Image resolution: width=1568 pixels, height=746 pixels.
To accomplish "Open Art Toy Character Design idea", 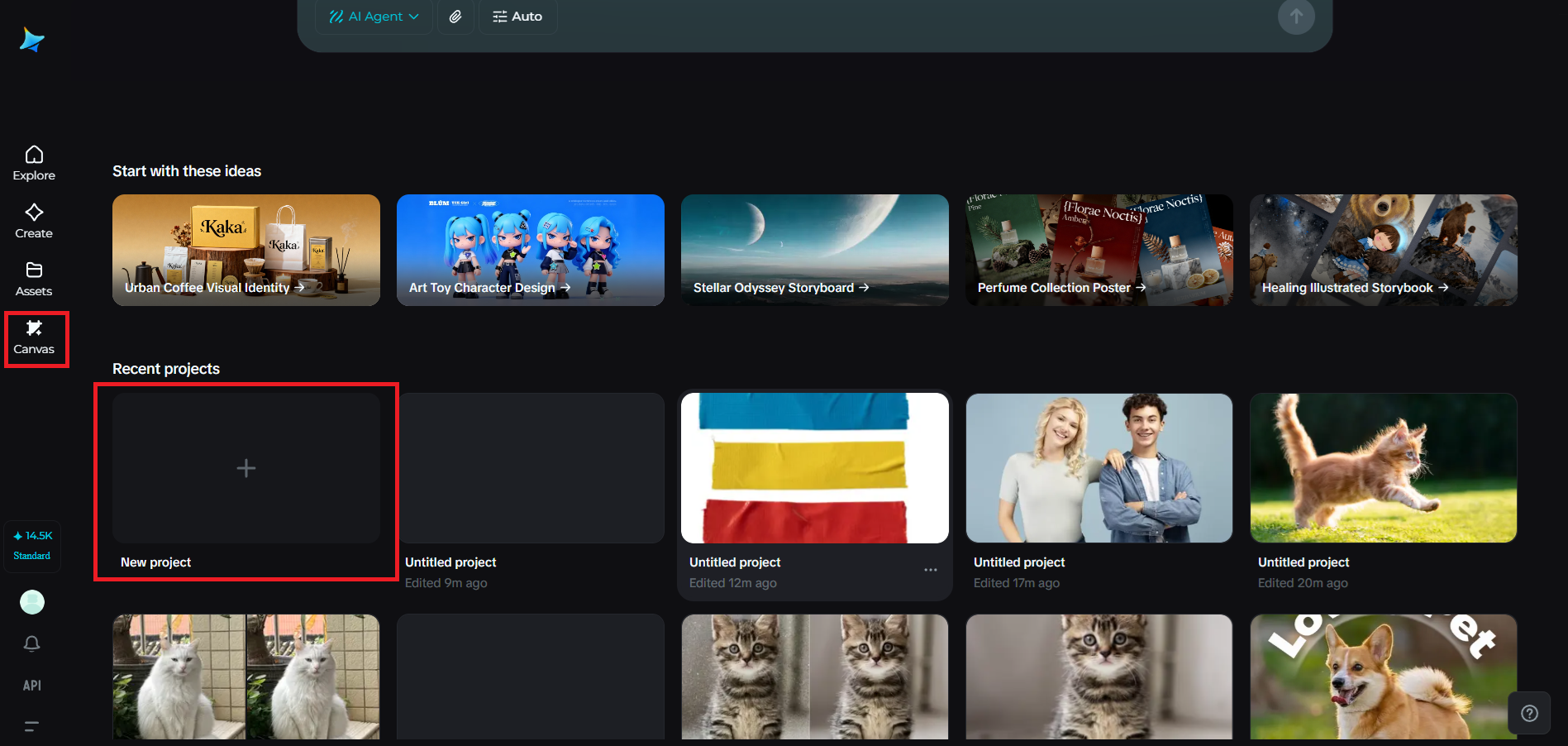I will coord(531,250).
